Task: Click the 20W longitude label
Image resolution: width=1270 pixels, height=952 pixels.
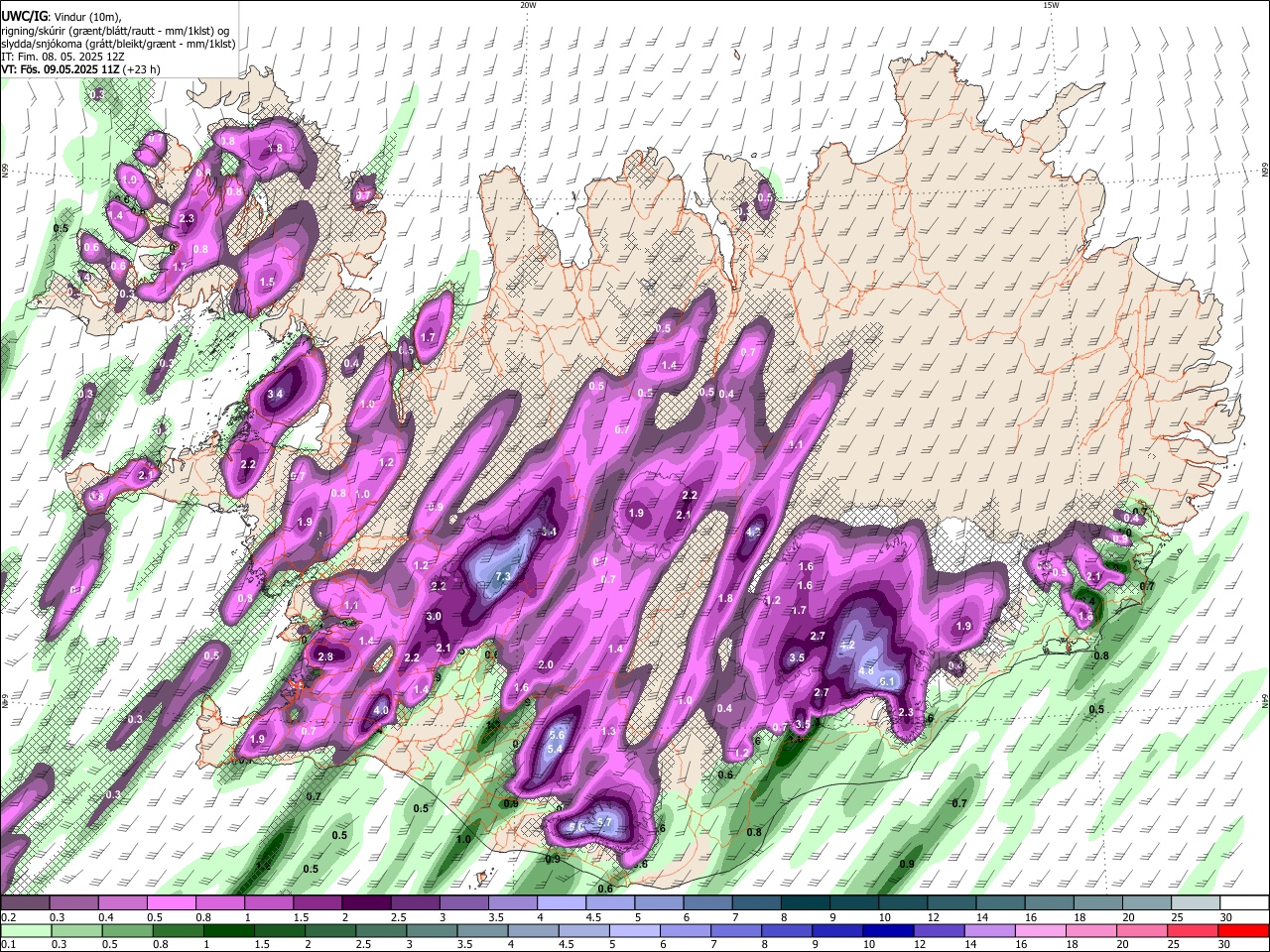Action: 528,5
